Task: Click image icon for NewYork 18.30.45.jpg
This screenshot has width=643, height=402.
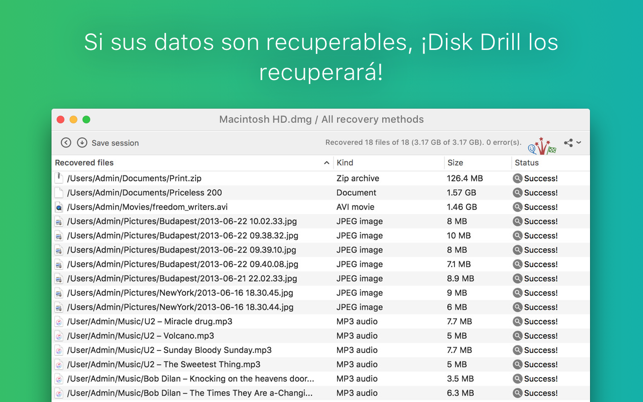Action: pyautogui.click(x=59, y=293)
